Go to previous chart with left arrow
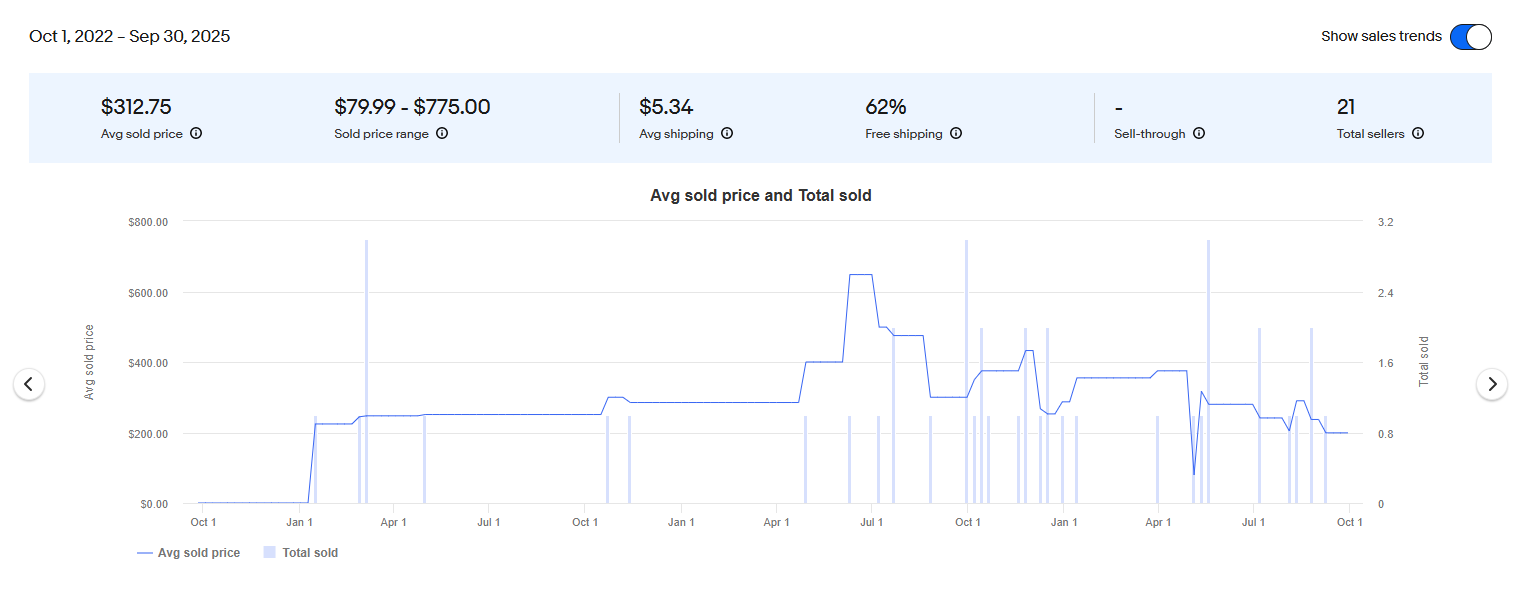This screenshot has width=1519, height=609. (29, 383)
